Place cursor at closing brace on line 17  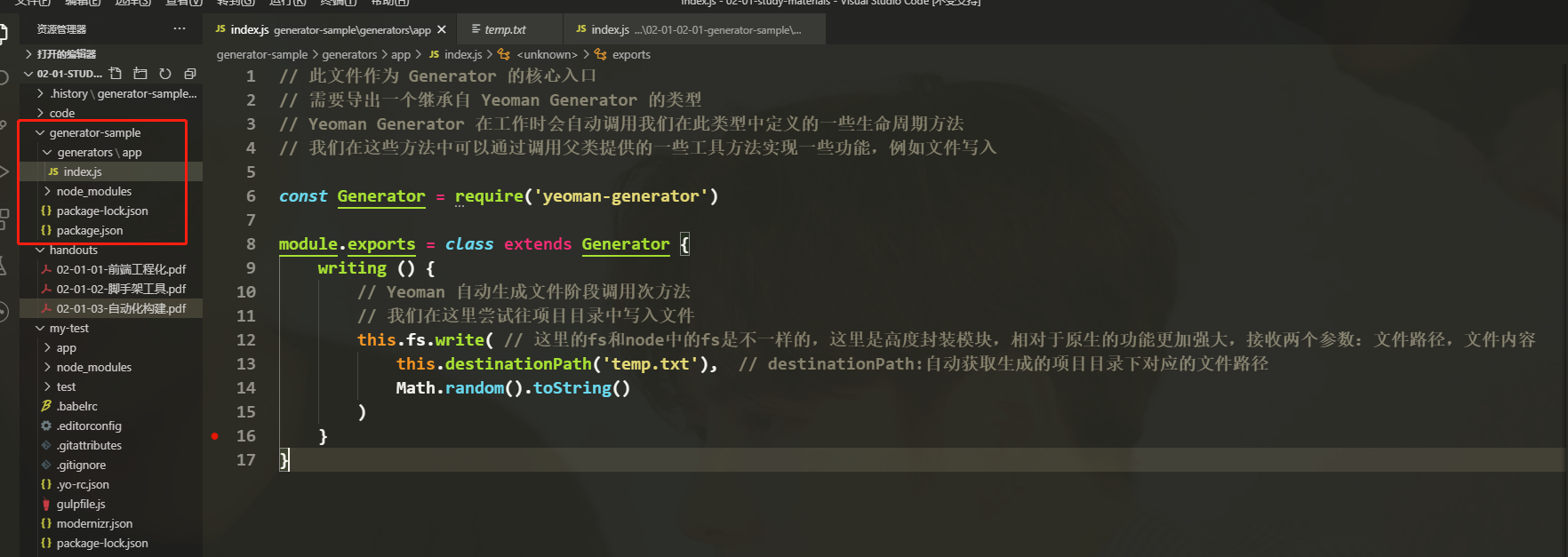coord(284,460)
